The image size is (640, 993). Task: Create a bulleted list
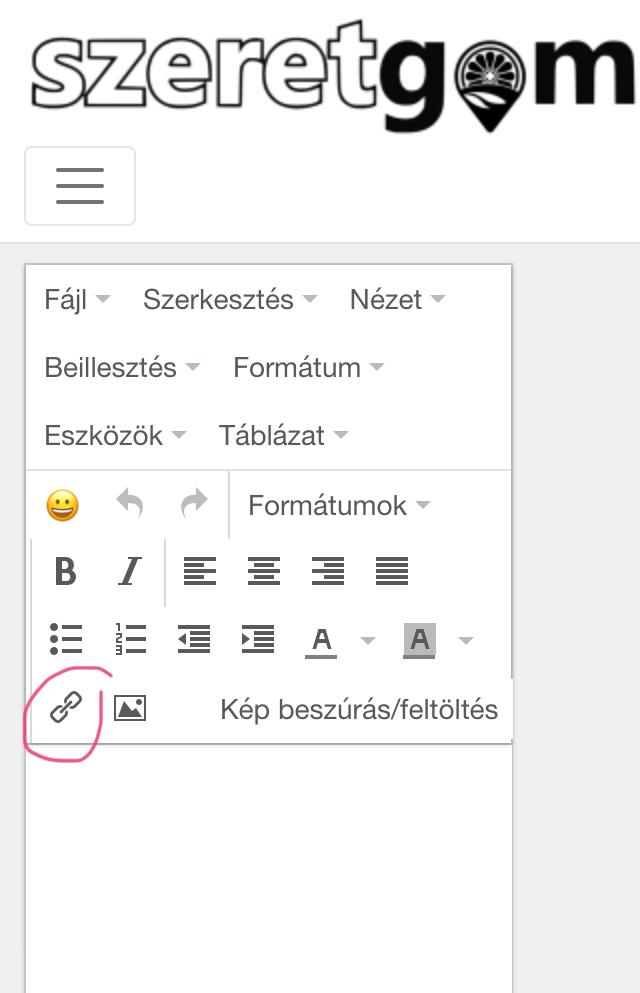click(66, 639)
